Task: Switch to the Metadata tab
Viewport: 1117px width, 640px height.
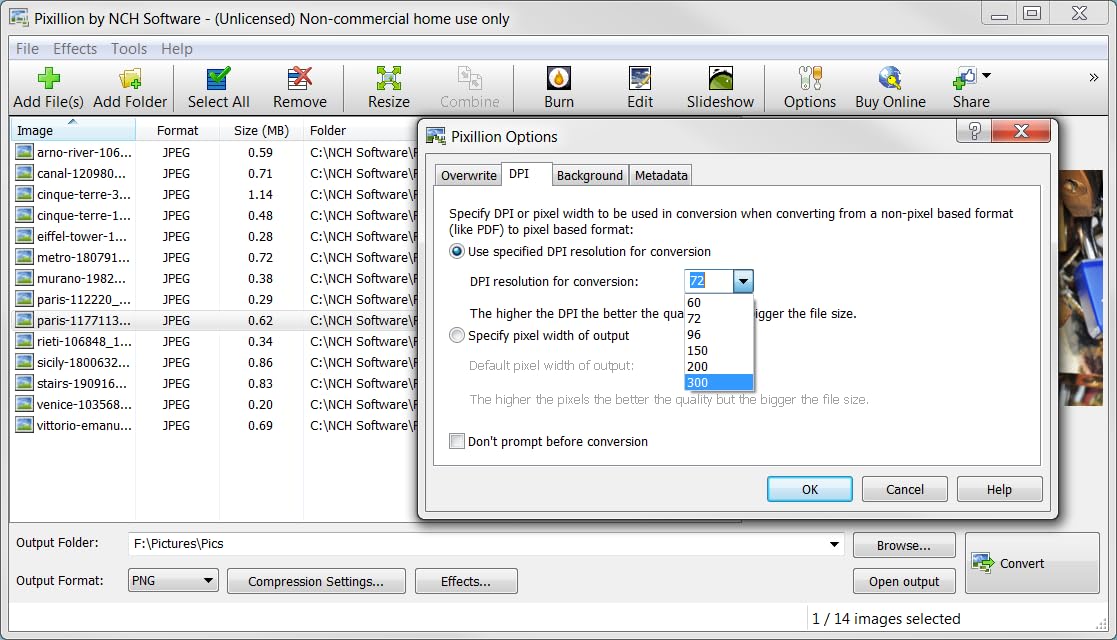Action: pos(661,175)
